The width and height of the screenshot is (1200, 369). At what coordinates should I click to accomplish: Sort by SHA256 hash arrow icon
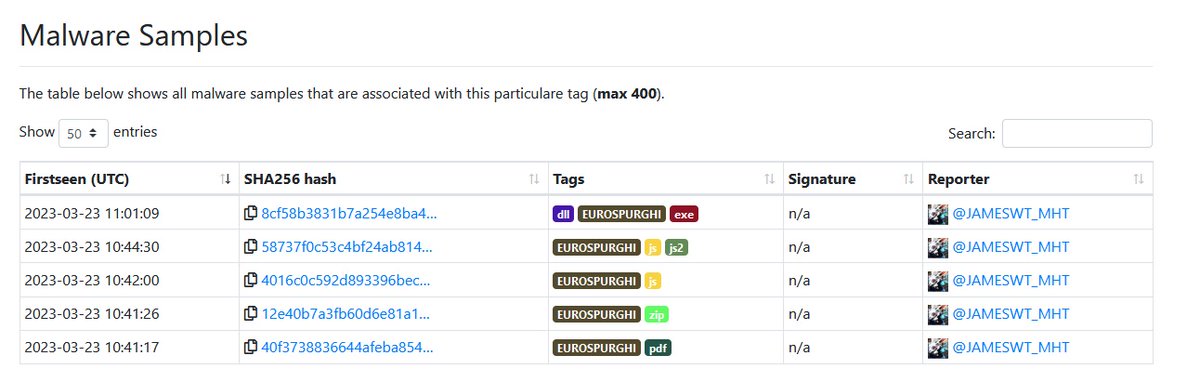click(534, 179)
